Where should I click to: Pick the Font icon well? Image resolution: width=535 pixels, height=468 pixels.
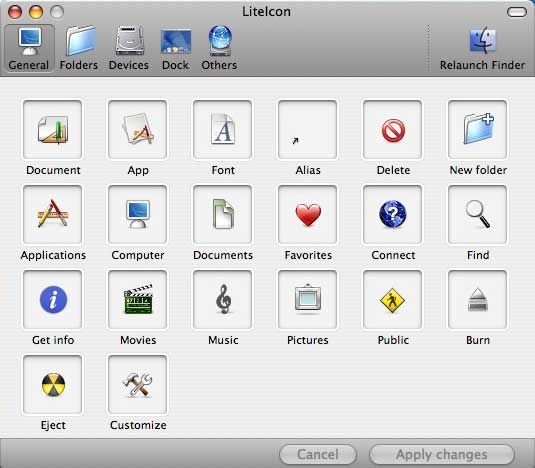coord(222,130)
